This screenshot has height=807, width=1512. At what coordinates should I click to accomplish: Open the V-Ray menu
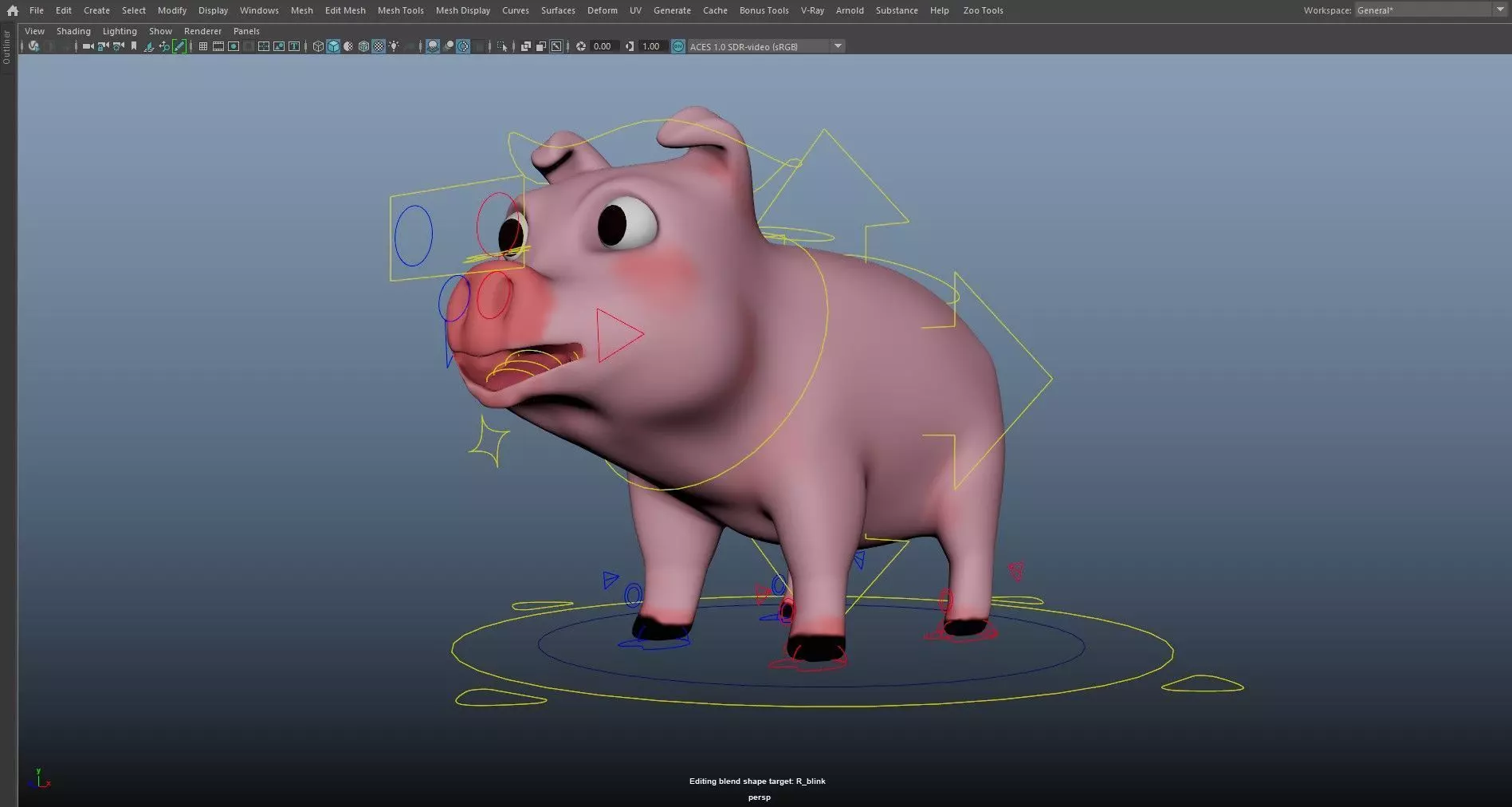point(812,10)
